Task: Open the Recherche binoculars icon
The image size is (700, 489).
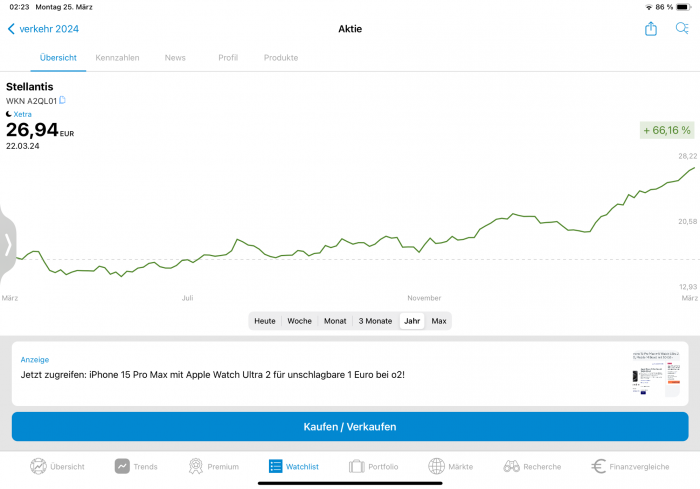Action: [x=511, y=466]
